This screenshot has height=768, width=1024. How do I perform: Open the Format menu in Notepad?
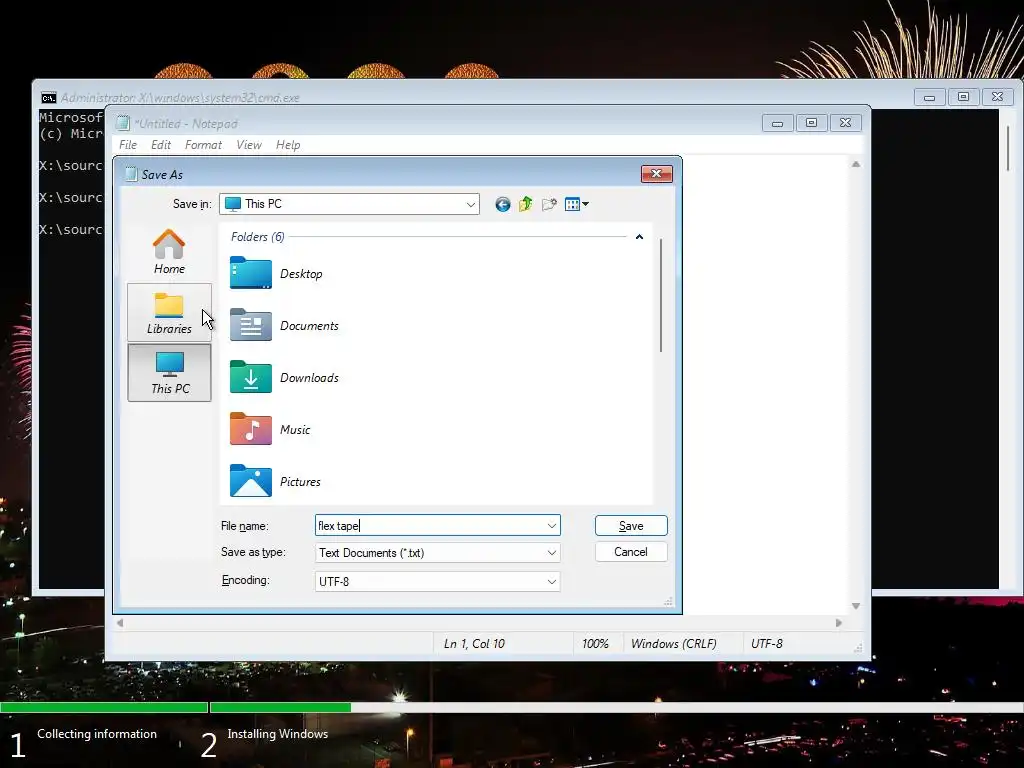click(x=203, y=145)
